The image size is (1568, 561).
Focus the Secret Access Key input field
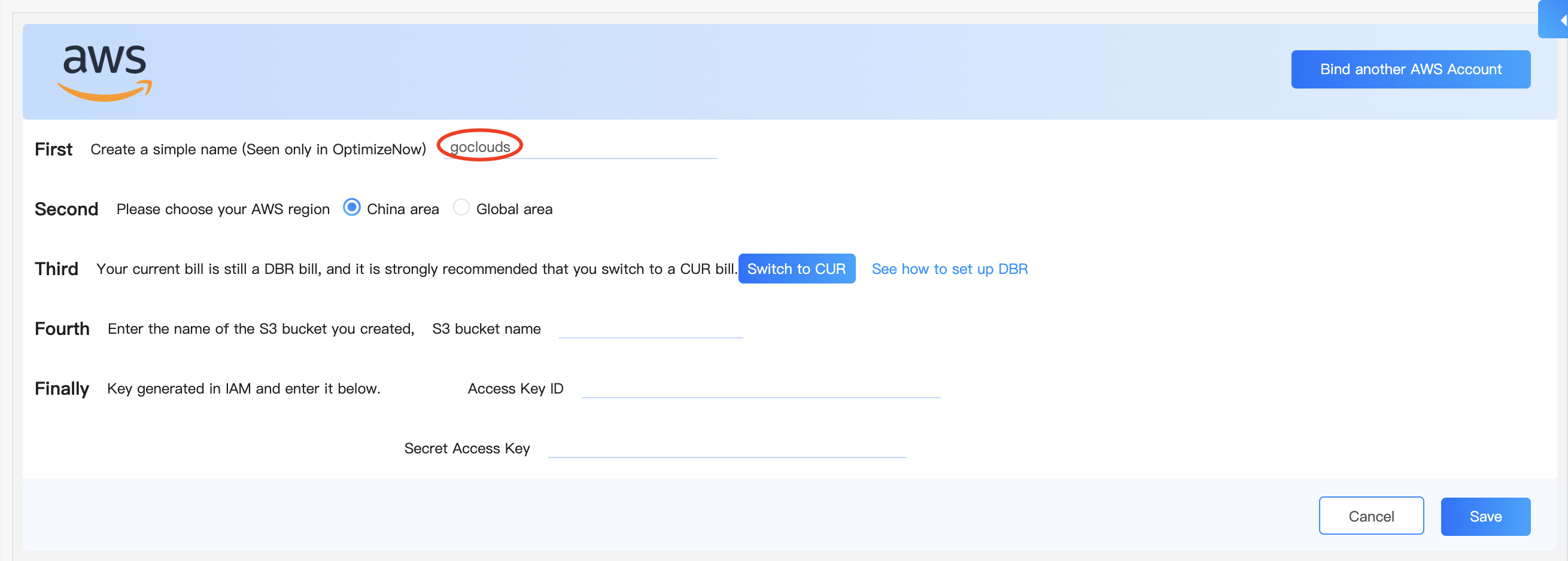727,448
